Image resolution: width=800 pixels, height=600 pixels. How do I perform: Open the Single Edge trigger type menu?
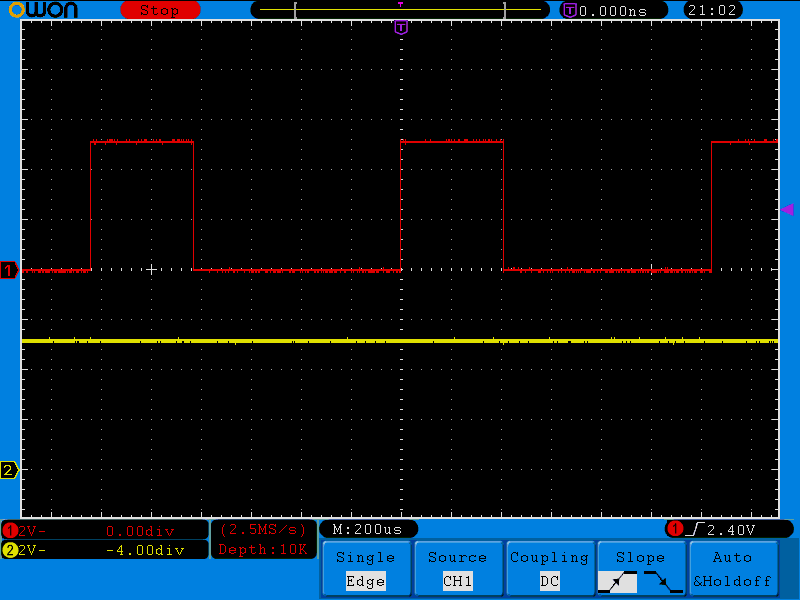[366, 569]
